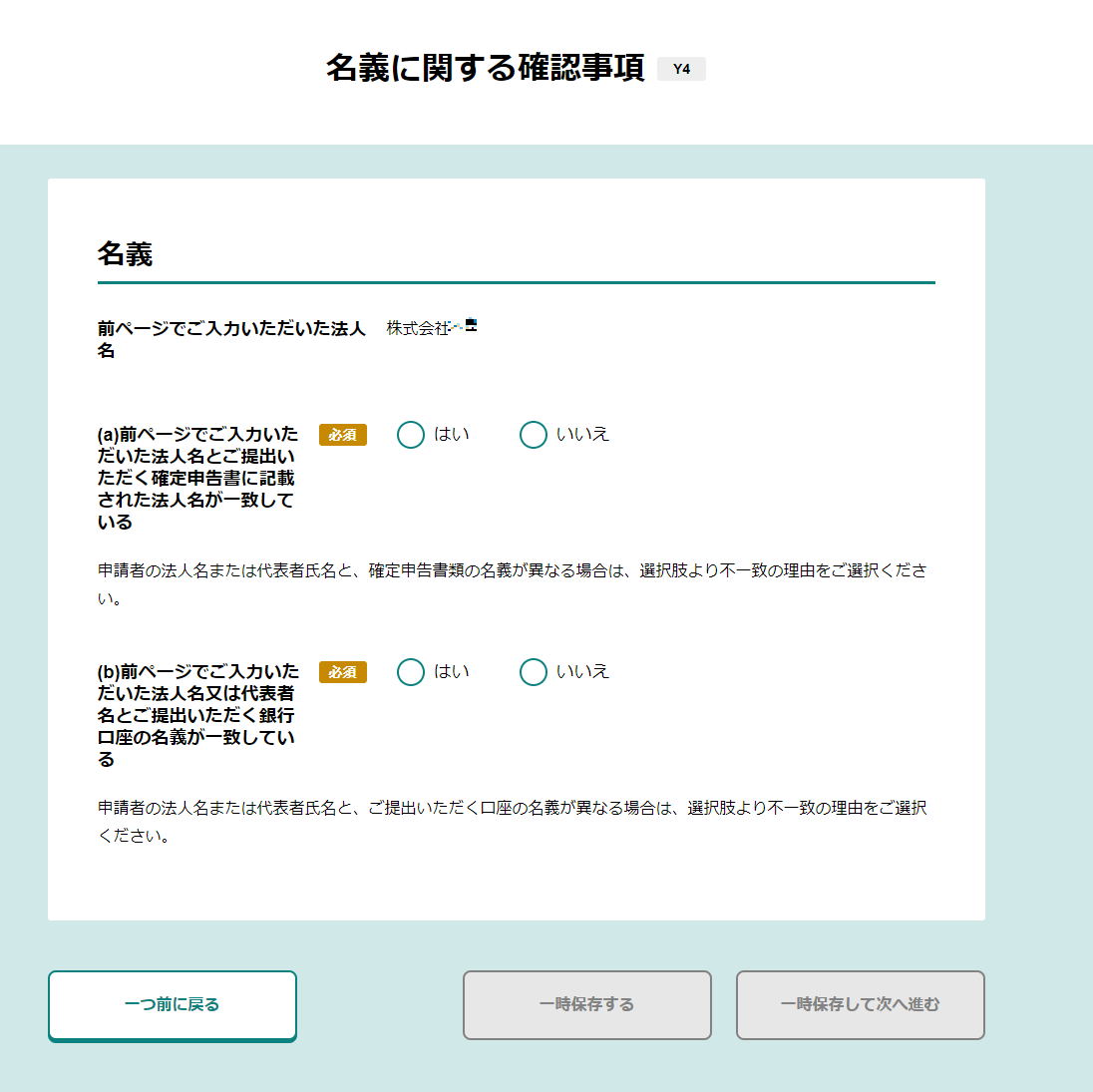
Task: Click the 一つ前に戻る button
Action: 173,1004
